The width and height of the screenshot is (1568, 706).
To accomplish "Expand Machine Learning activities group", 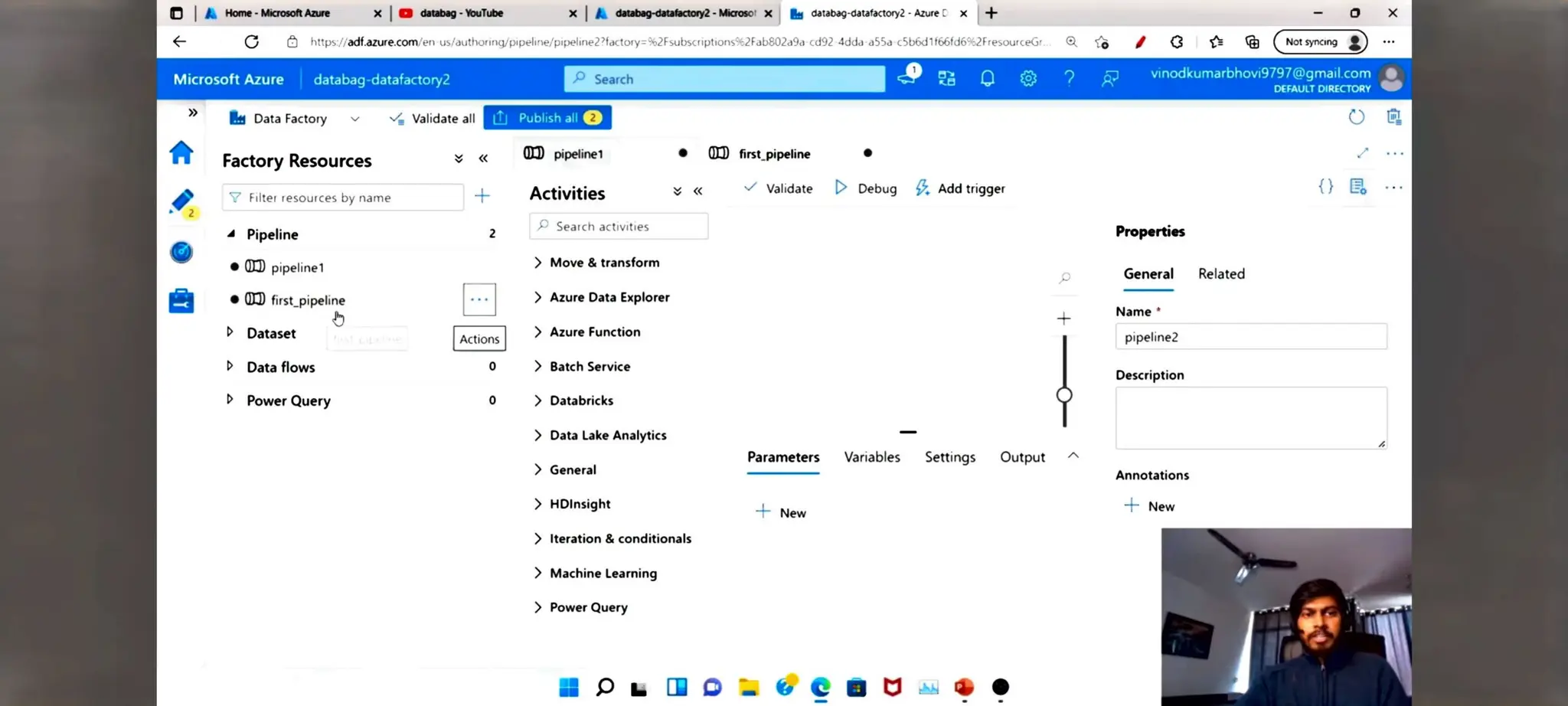I will tap(537, 573).
